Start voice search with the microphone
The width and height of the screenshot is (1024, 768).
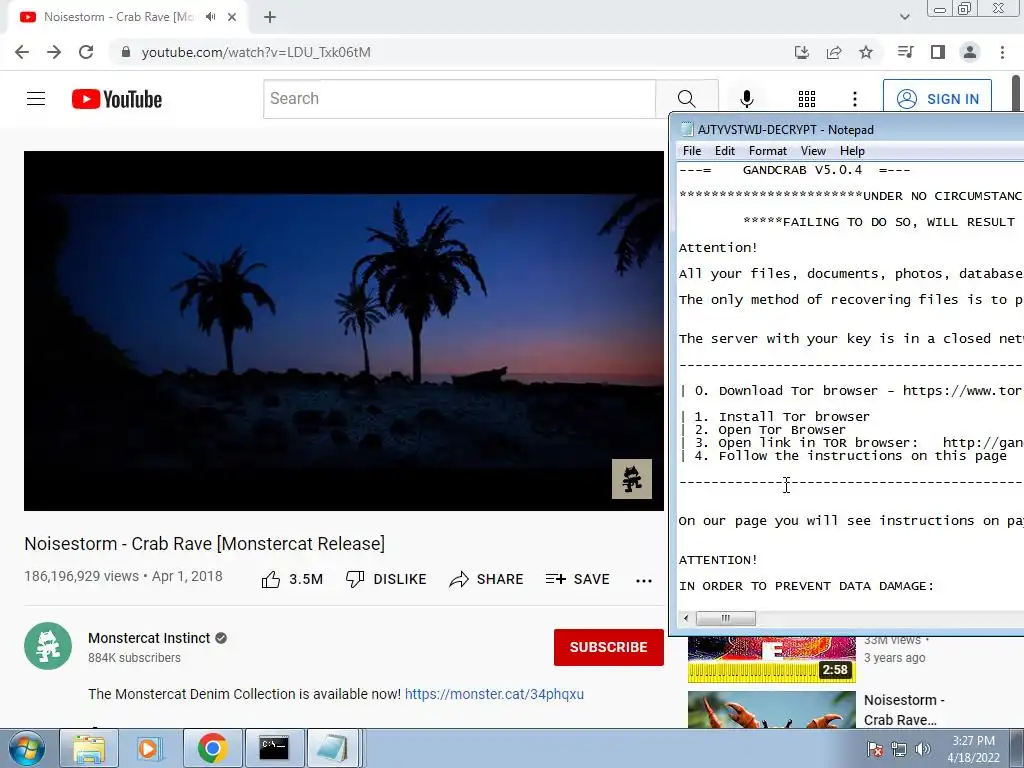pos(747,99)
